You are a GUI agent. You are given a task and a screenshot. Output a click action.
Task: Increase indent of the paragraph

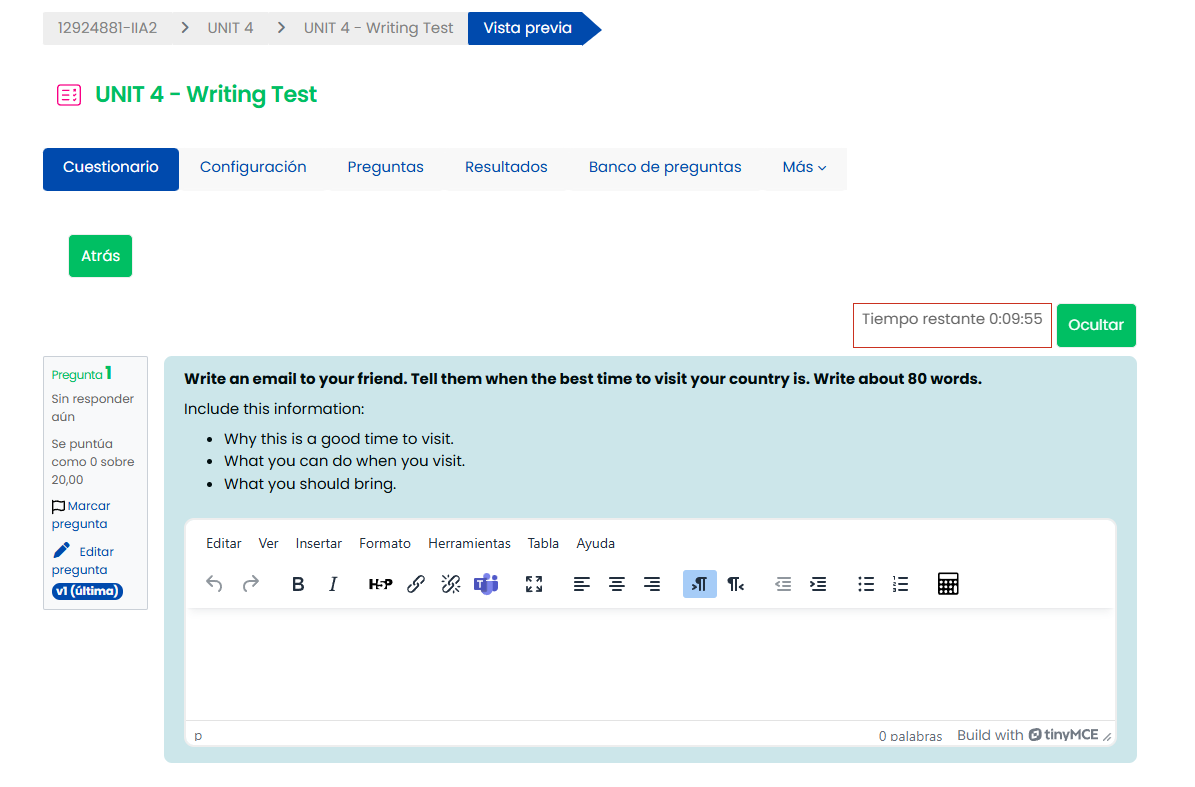click(818, 584)
